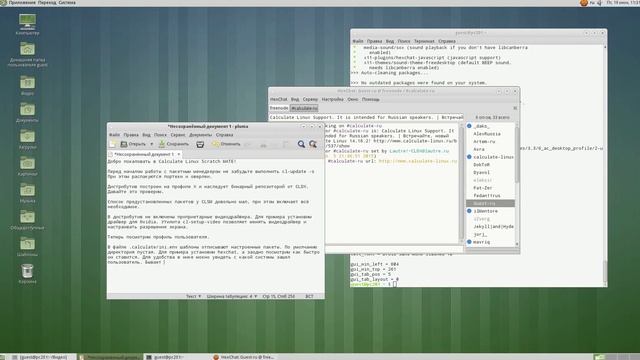Image resolution: width=640 pixels, height=360 pixels.
Task: Close the unsaved document tab in pluma
Action: tap(178, 154)
